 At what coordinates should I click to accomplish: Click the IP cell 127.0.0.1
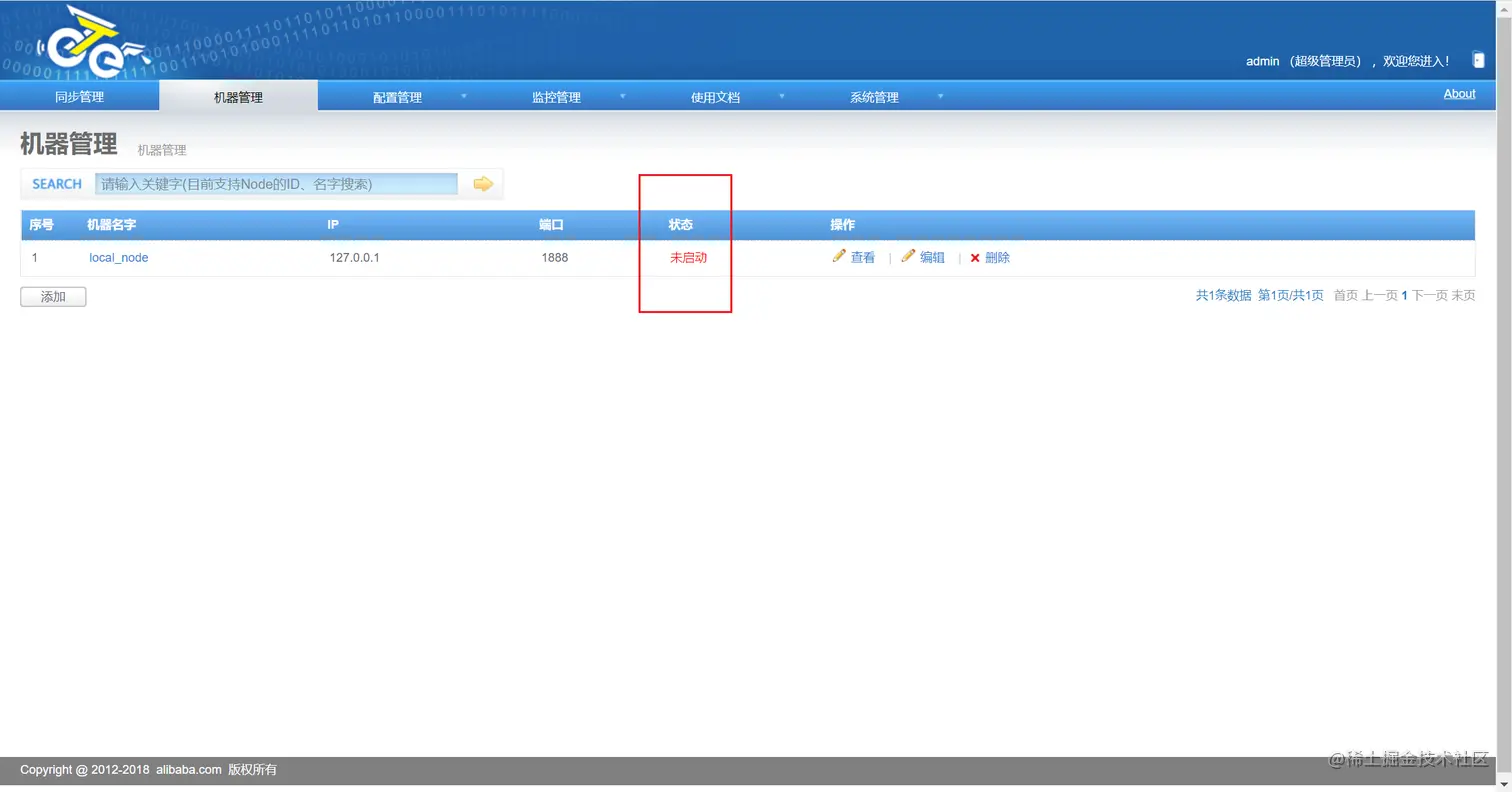[355, 258]
